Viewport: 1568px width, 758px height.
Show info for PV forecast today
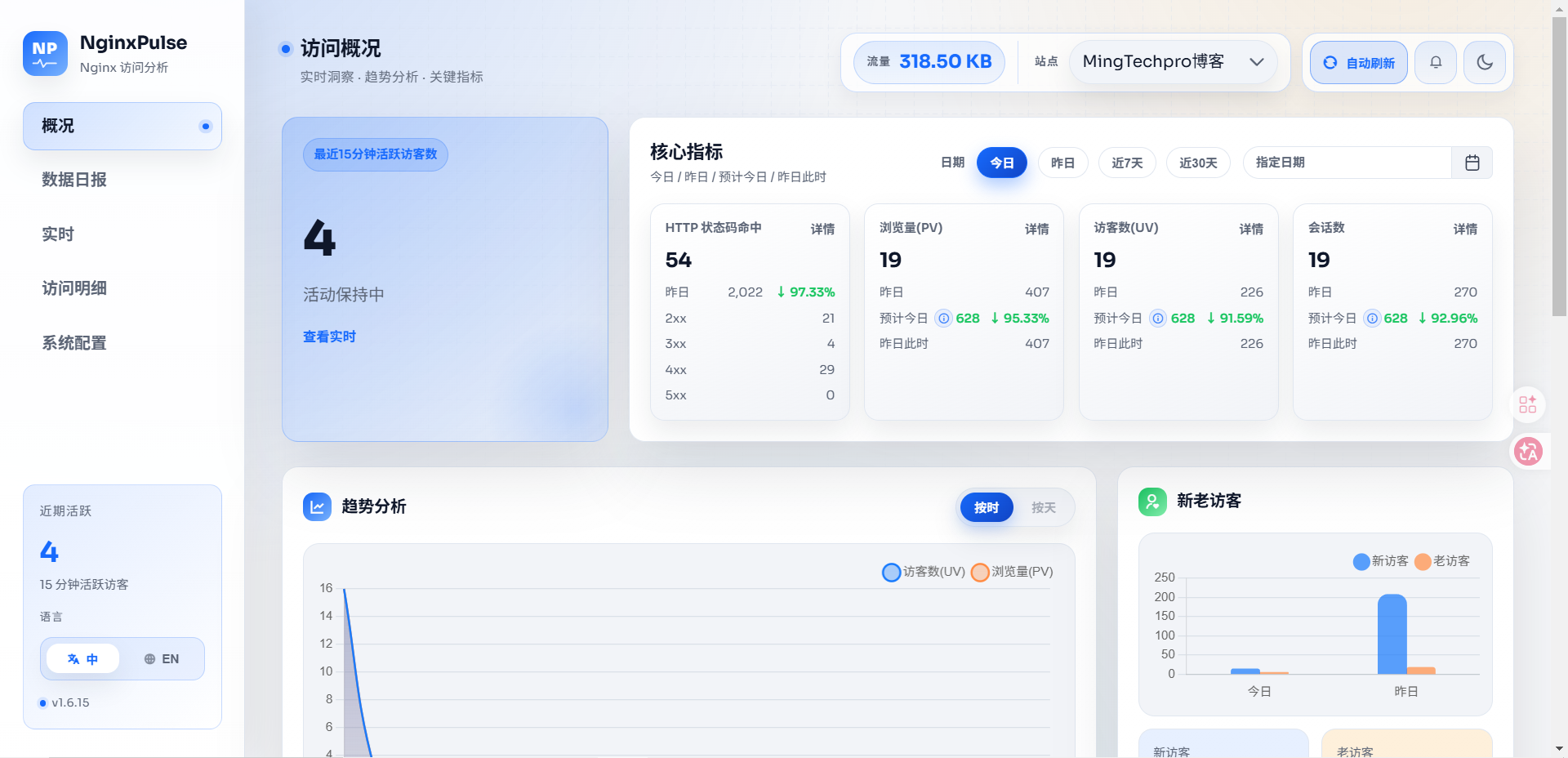[944, 319]
